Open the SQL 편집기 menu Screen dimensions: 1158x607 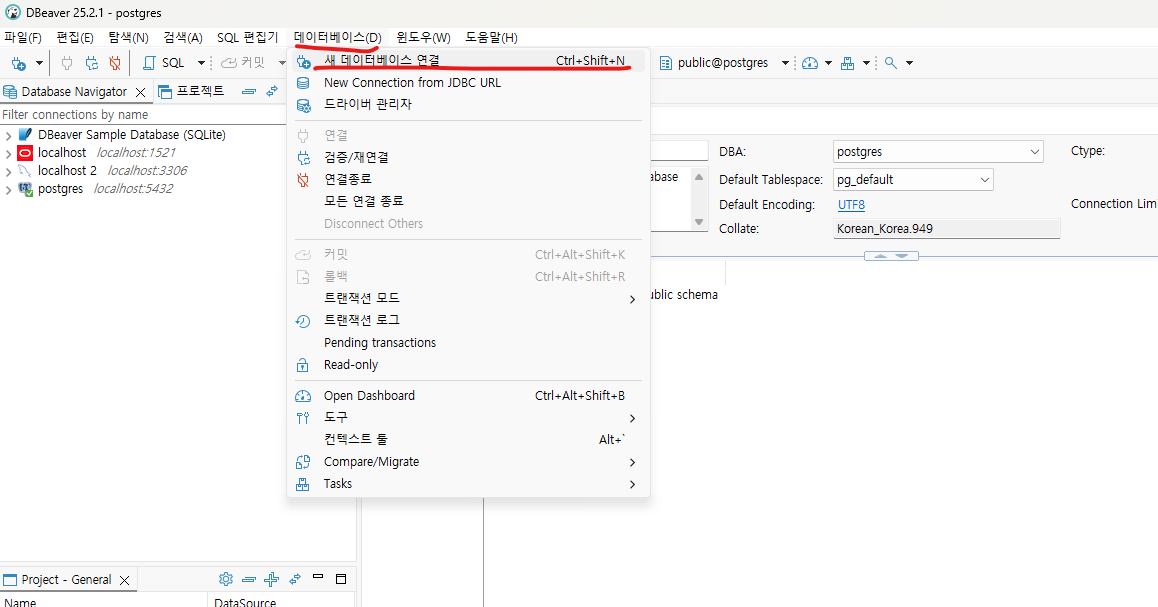(x=247, y=38)
